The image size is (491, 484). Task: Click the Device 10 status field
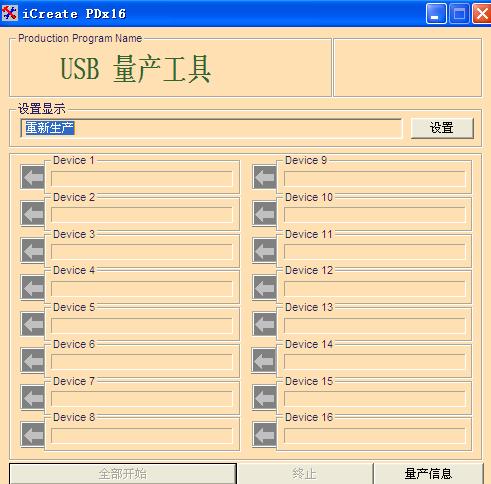click(x=374, y=215)
